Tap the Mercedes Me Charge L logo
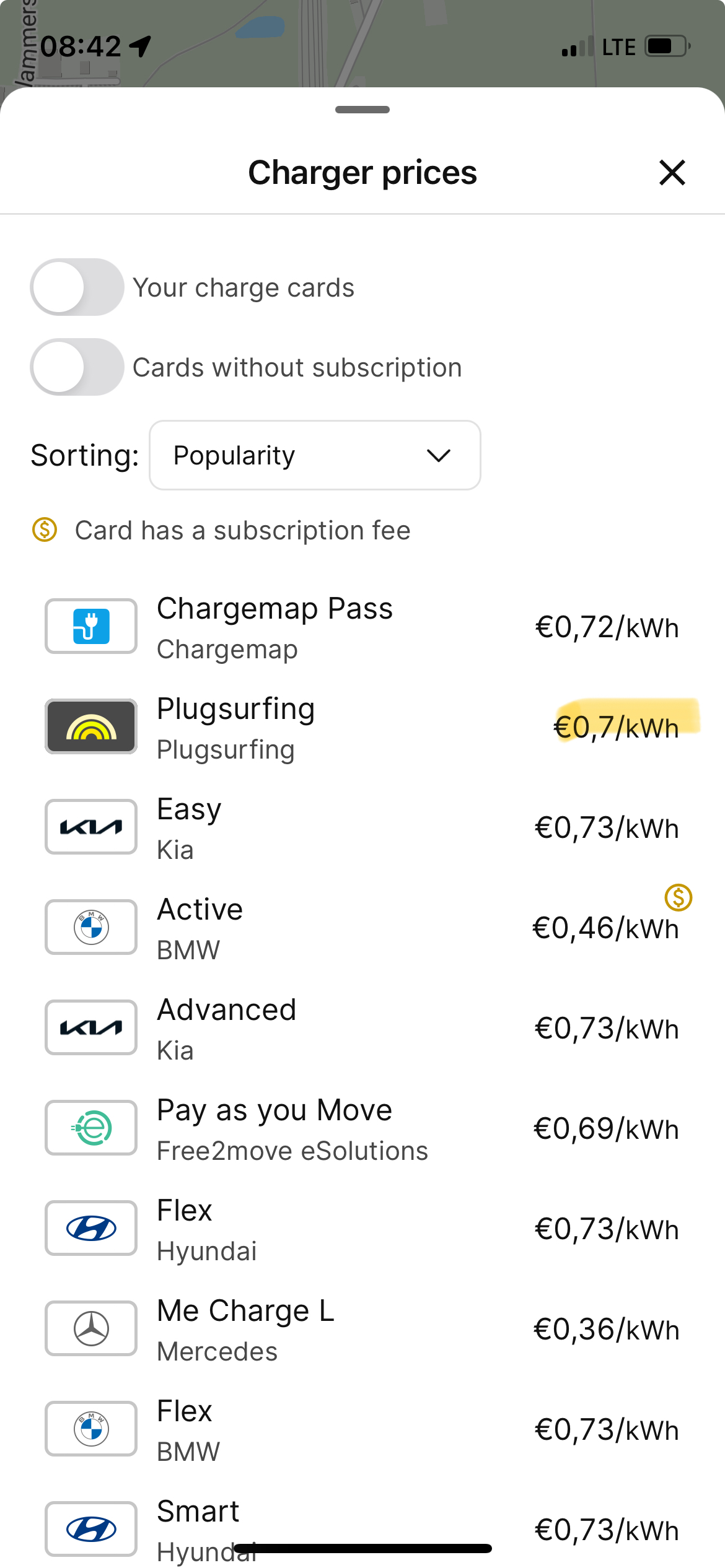This screenshot has height=1568, width=725. 91,1328
